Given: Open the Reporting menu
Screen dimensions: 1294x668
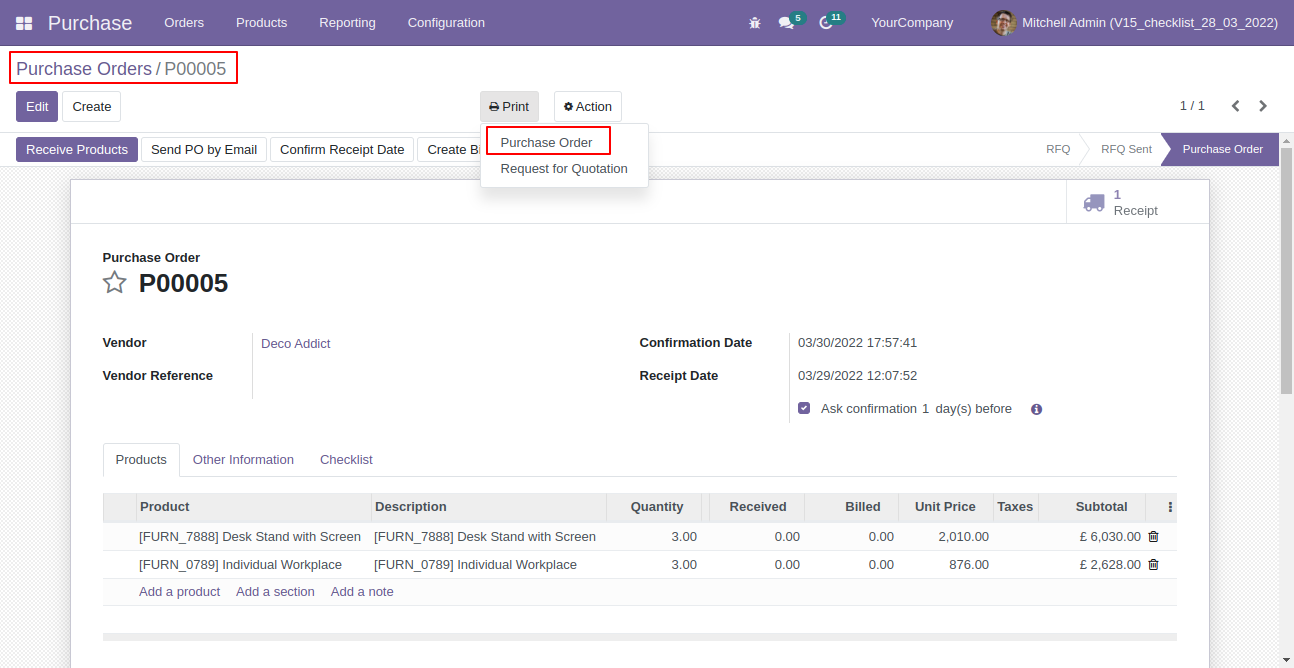Looking at the screenshot, I should (347, 22).
